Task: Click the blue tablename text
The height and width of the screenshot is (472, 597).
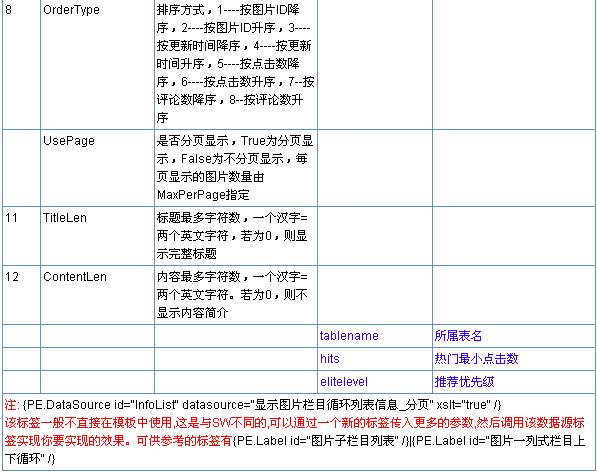Action: [349, 336]
